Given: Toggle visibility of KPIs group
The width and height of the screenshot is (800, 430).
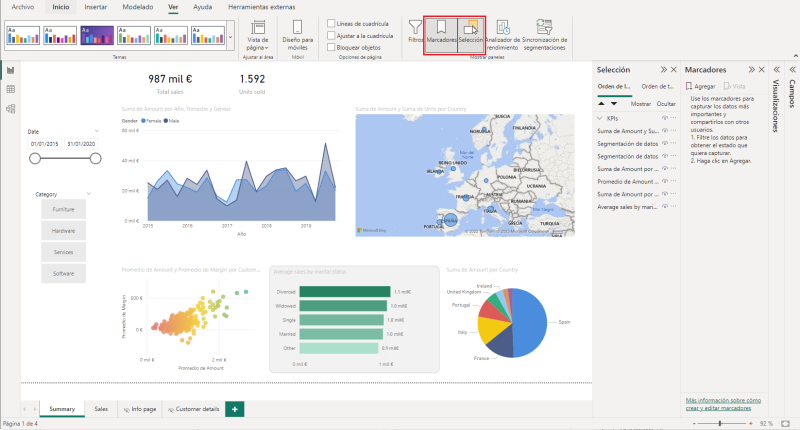Looking at the screenshot, I should (x=662, y=118).
